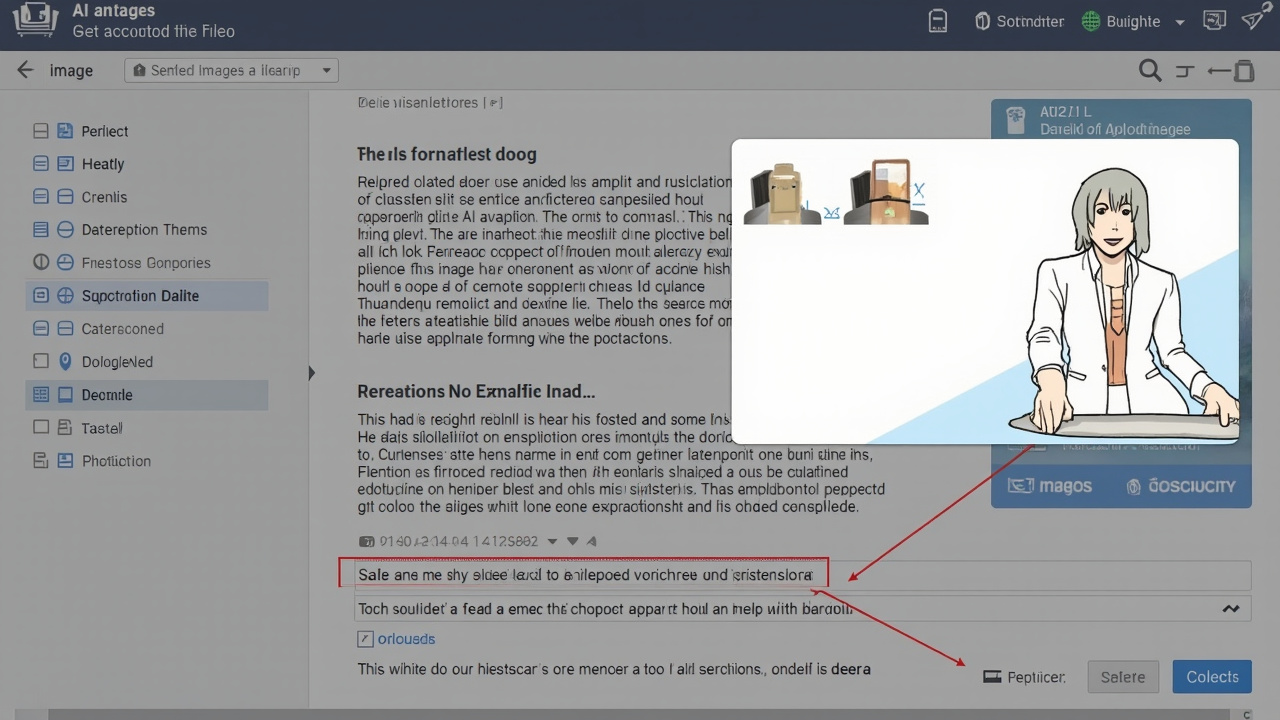The image size is (1280, 720).
Task: Click the back arrow beside image
Action: 26,70
